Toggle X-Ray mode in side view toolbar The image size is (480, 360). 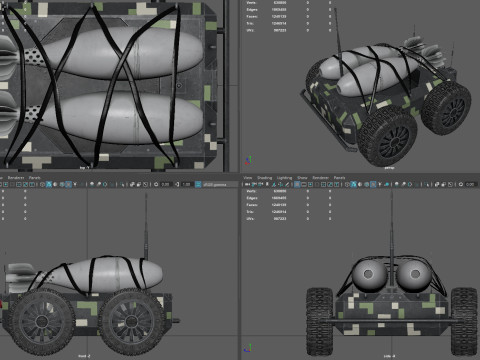point(437,184)
